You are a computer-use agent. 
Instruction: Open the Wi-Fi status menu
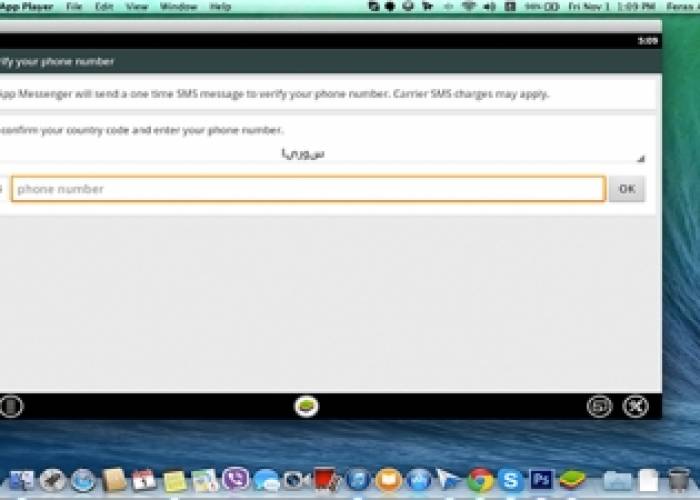(x=469, y=6)
